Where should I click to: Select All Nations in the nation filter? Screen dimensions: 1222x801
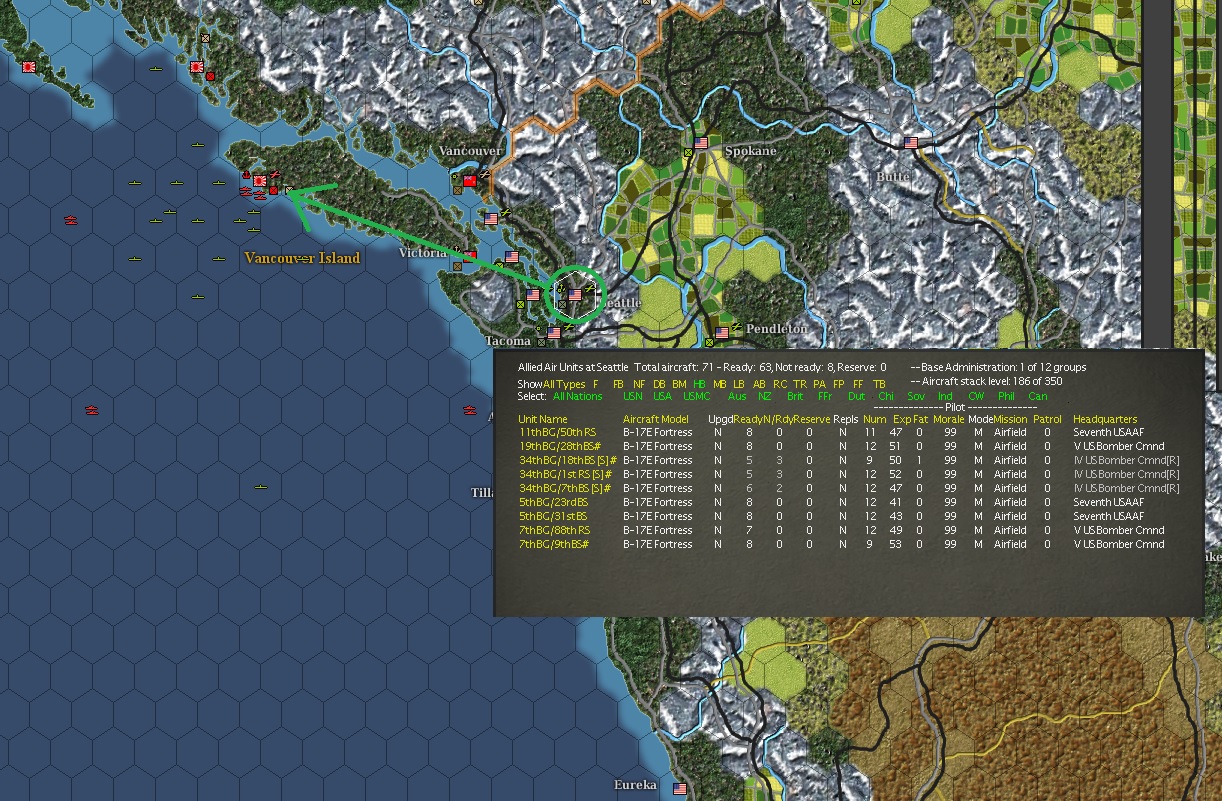pos(578,396)
